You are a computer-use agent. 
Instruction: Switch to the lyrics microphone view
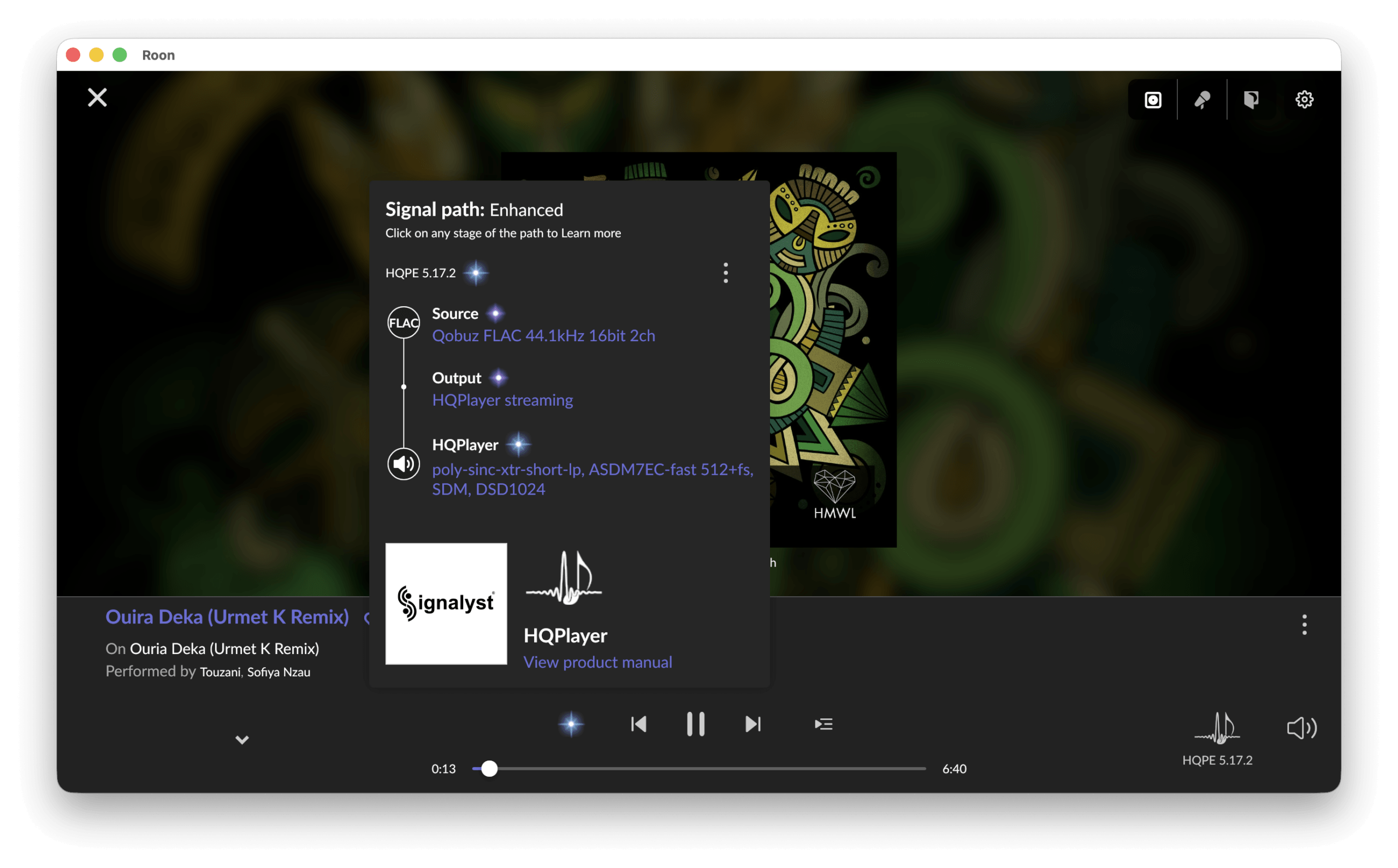pos(1202,100)
